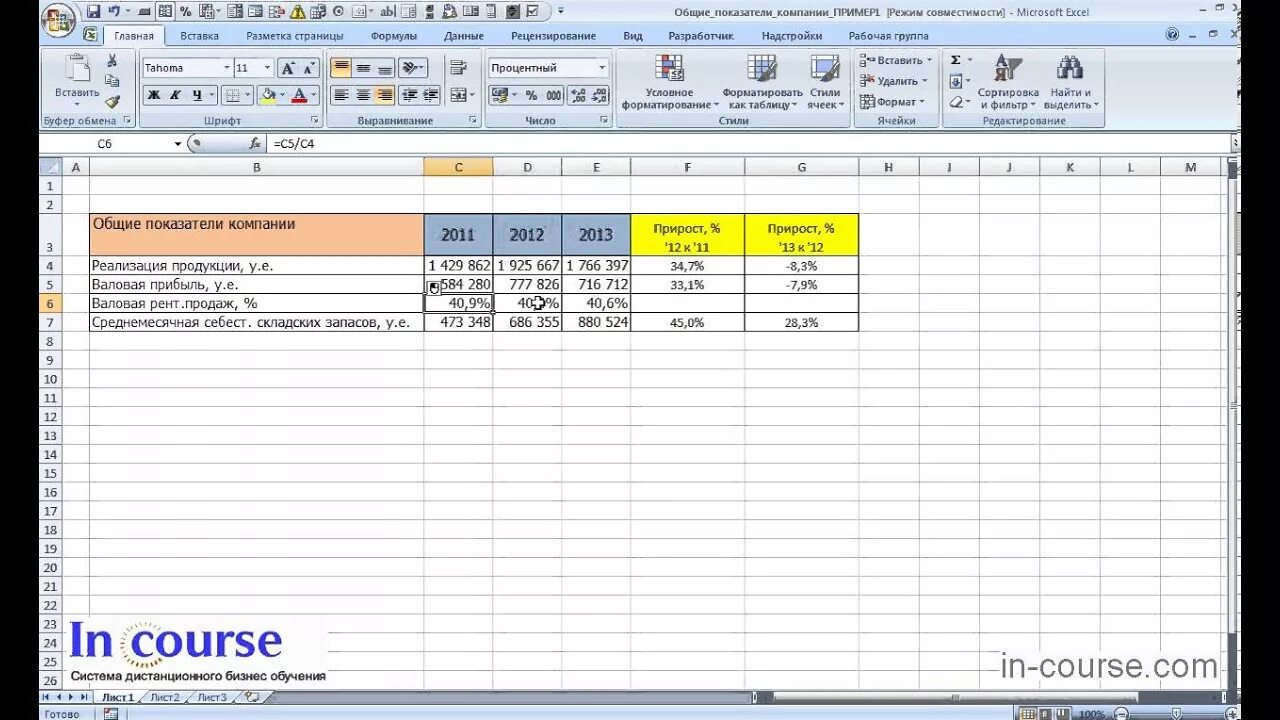Image resolution: width=1280 pixels, height=720 pixels.
Task: Toggle align text left
Action: pyautogui.click(x=341, y=95)
